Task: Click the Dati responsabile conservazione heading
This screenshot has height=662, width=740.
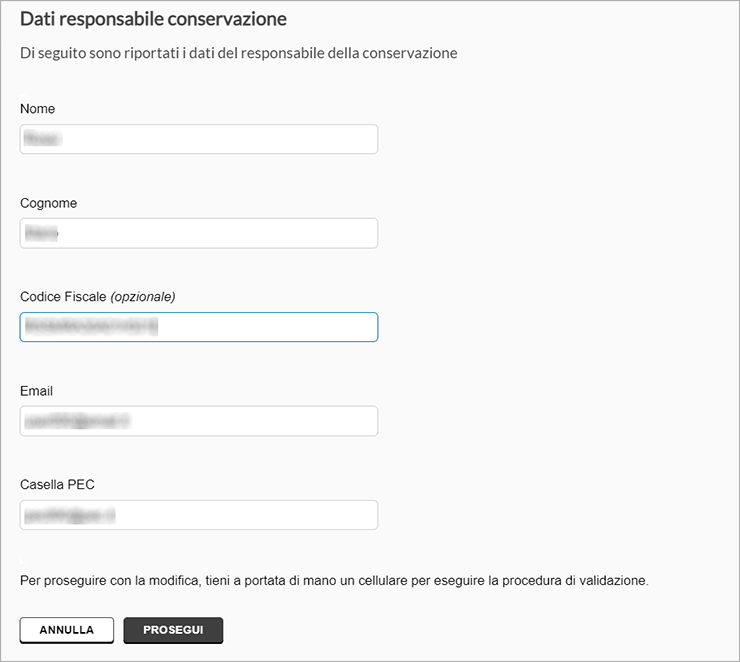Action: [153, 19]
